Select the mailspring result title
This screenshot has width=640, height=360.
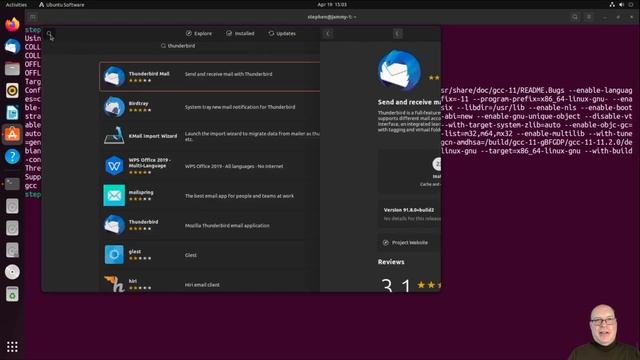click(141, 192)
